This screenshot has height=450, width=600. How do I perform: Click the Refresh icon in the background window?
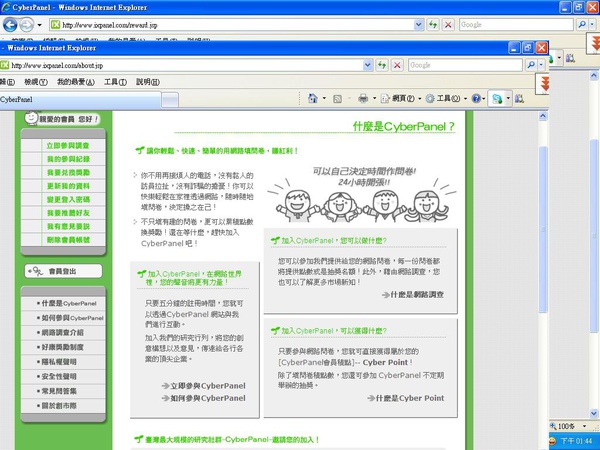pos(433,25)
